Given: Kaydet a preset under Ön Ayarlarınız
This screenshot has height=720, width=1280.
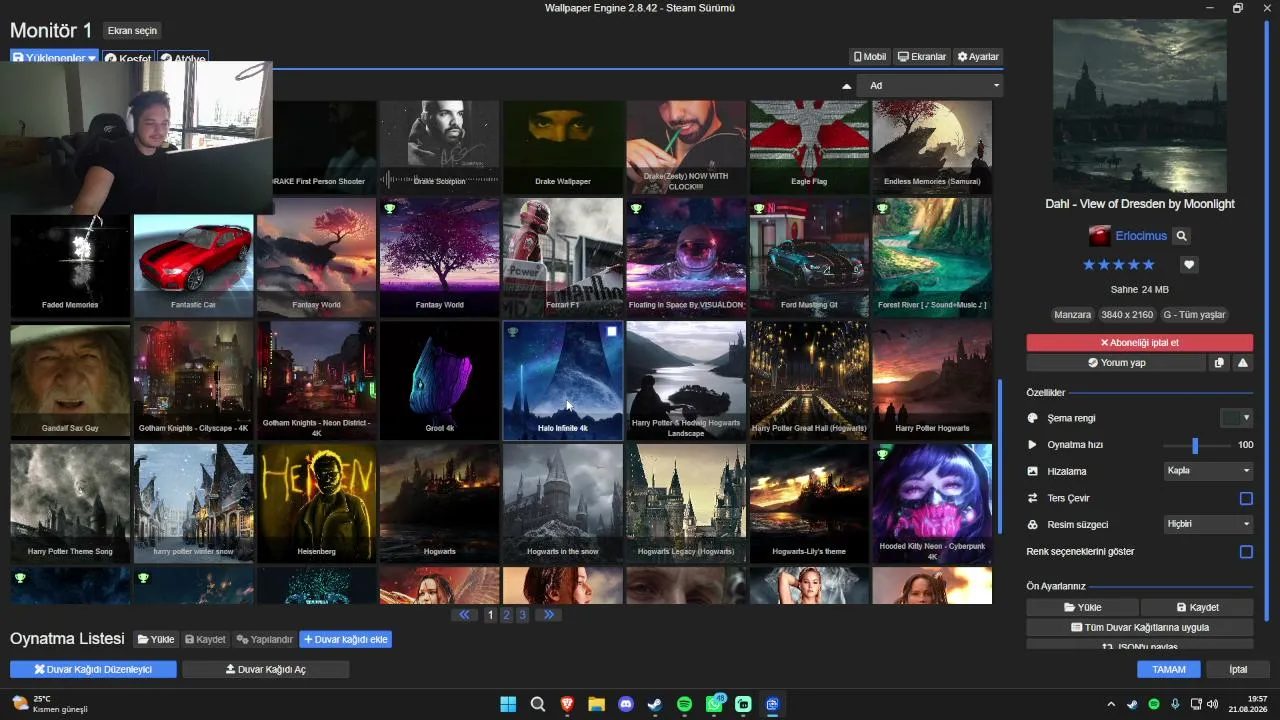Looking at the screenshot, I should (1197, 607).
